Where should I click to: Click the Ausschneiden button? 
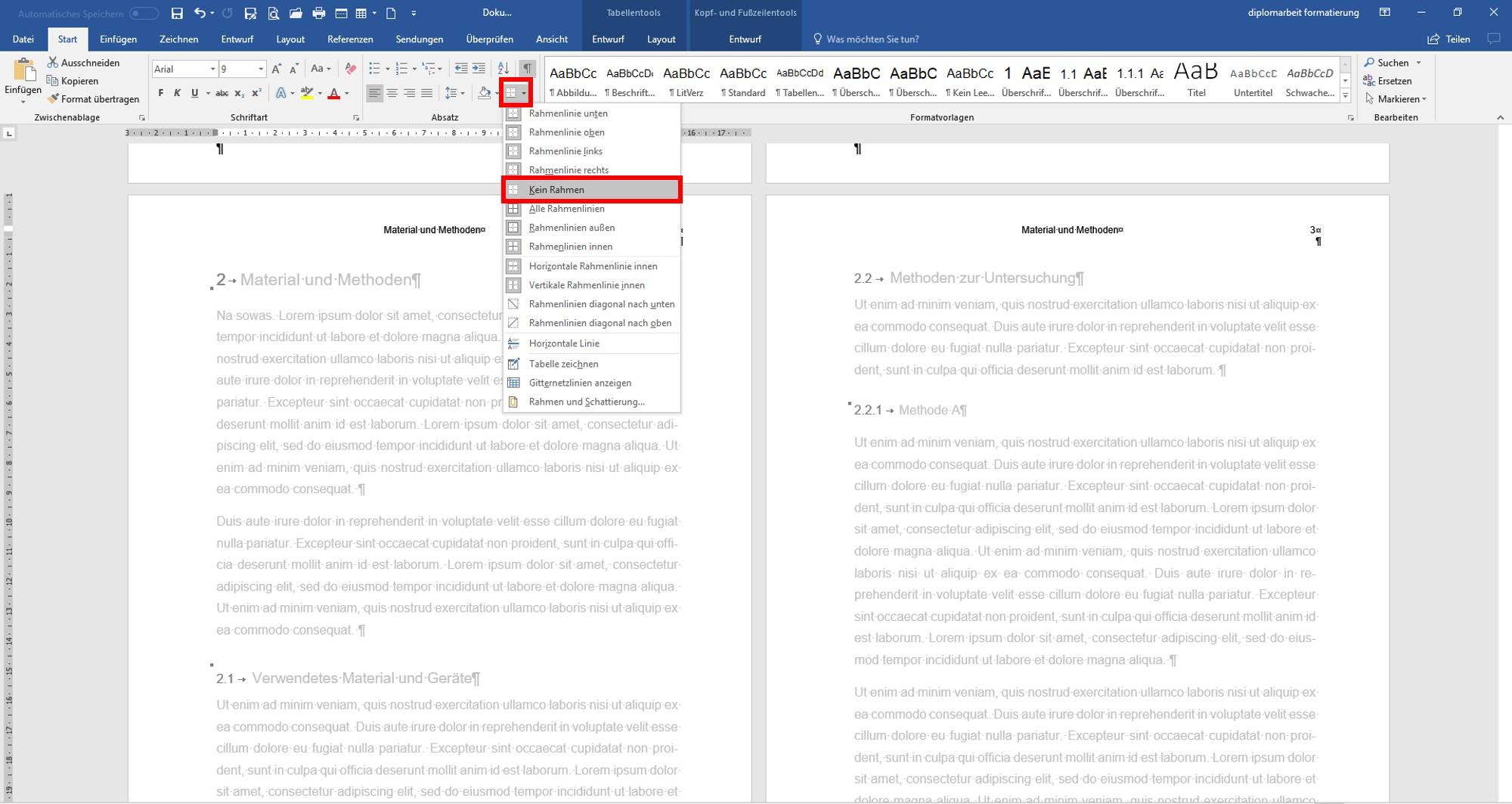(83, 63)
